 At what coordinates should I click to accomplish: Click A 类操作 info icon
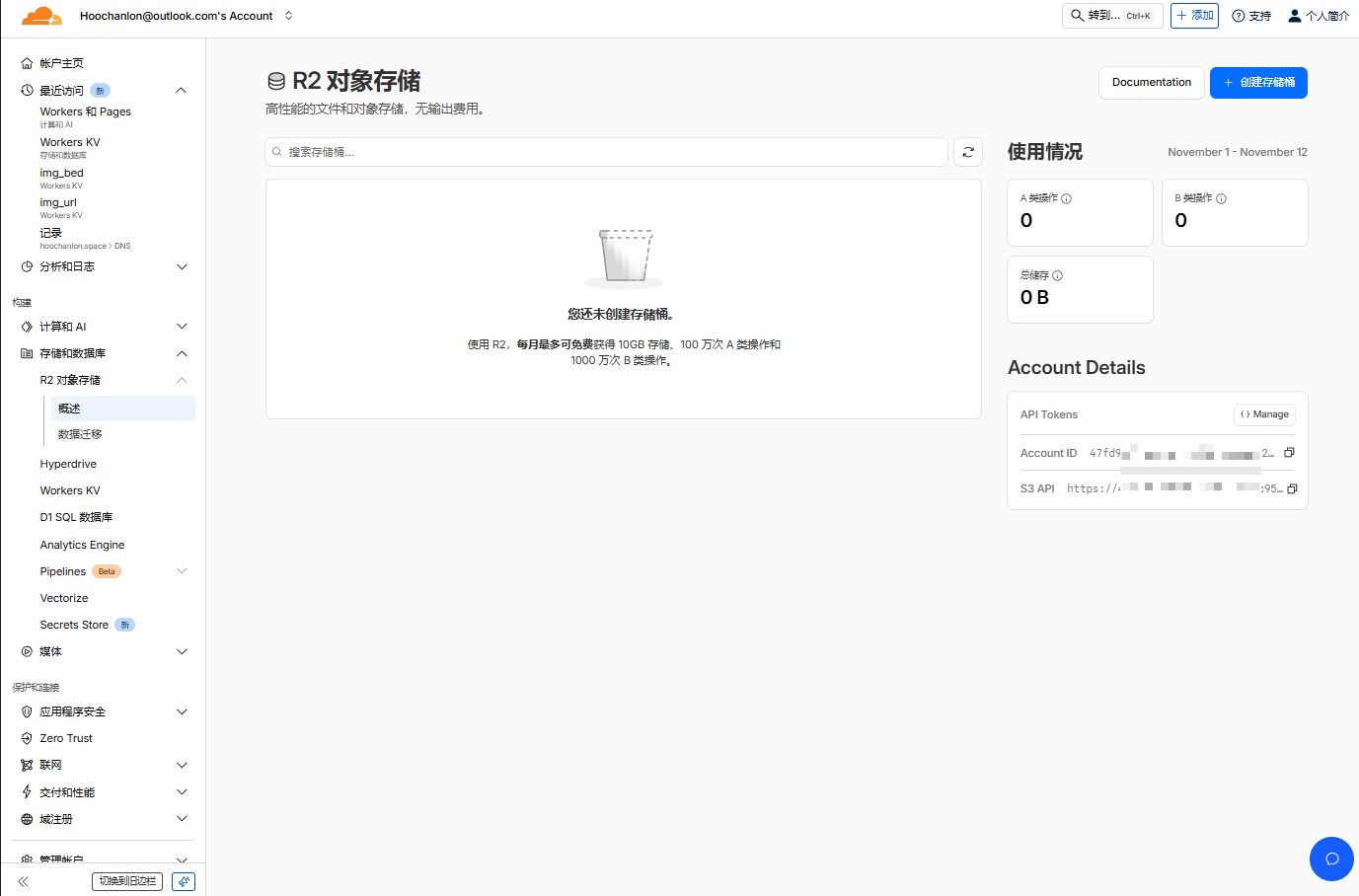pos(1067,198)
